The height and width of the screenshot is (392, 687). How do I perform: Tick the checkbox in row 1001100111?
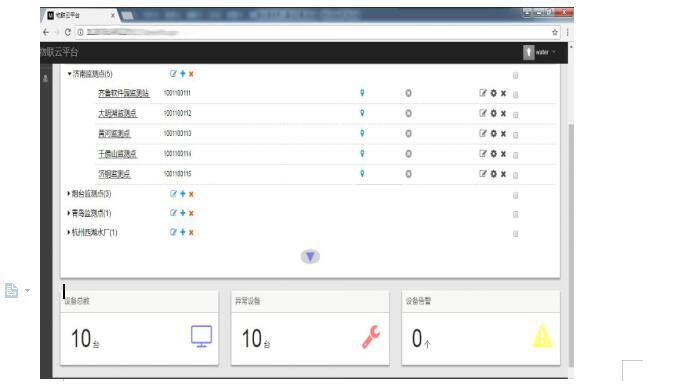(516, 94)
